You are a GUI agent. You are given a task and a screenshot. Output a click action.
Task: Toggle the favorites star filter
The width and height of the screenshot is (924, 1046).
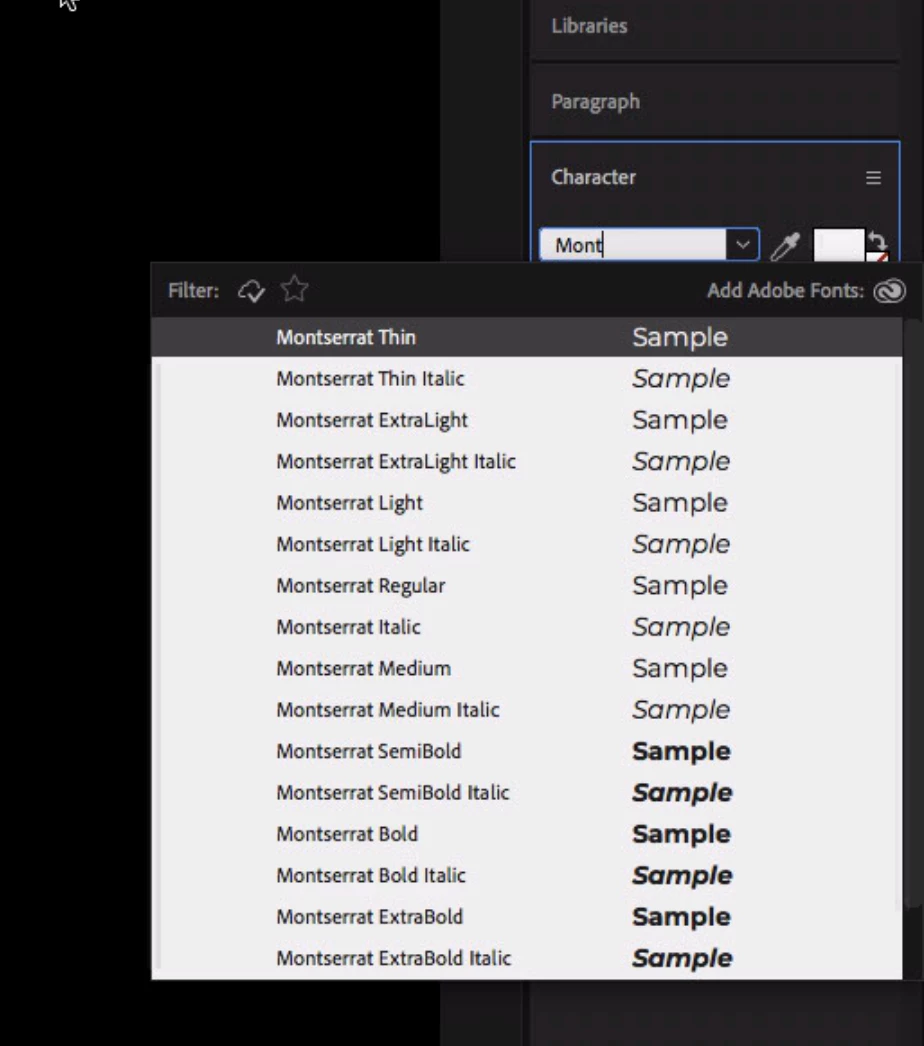click(294, 290)
